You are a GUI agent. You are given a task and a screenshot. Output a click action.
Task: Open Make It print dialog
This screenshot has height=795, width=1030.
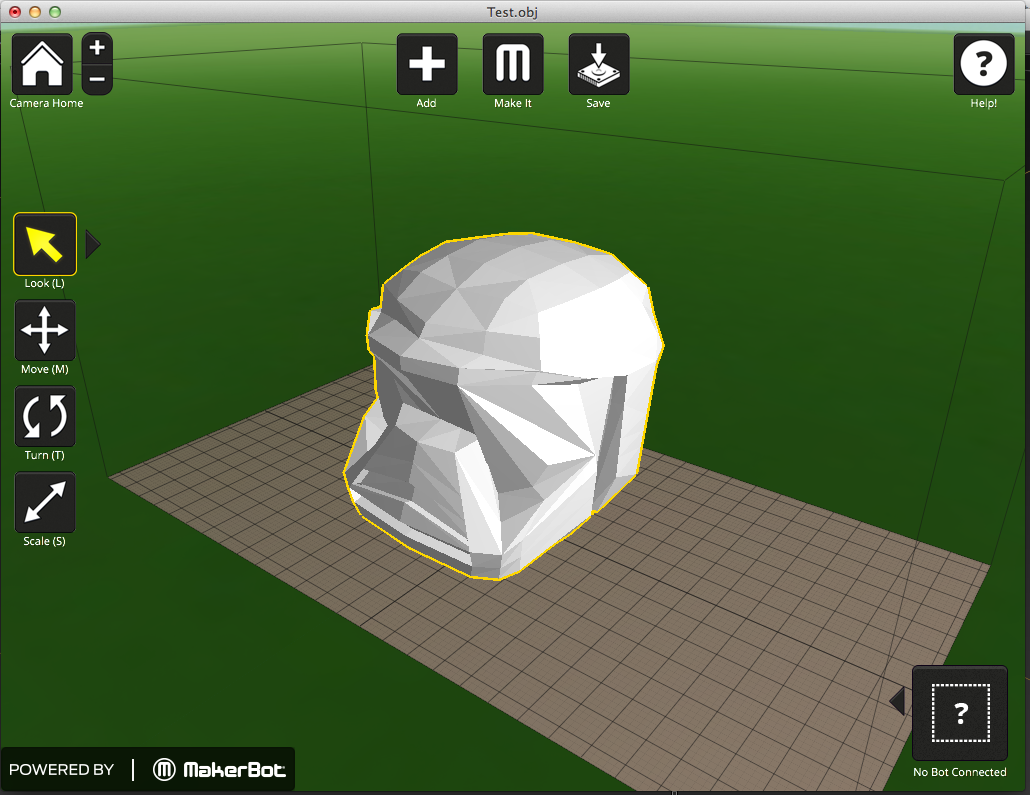pyautogui.click(x=513, y=64)
